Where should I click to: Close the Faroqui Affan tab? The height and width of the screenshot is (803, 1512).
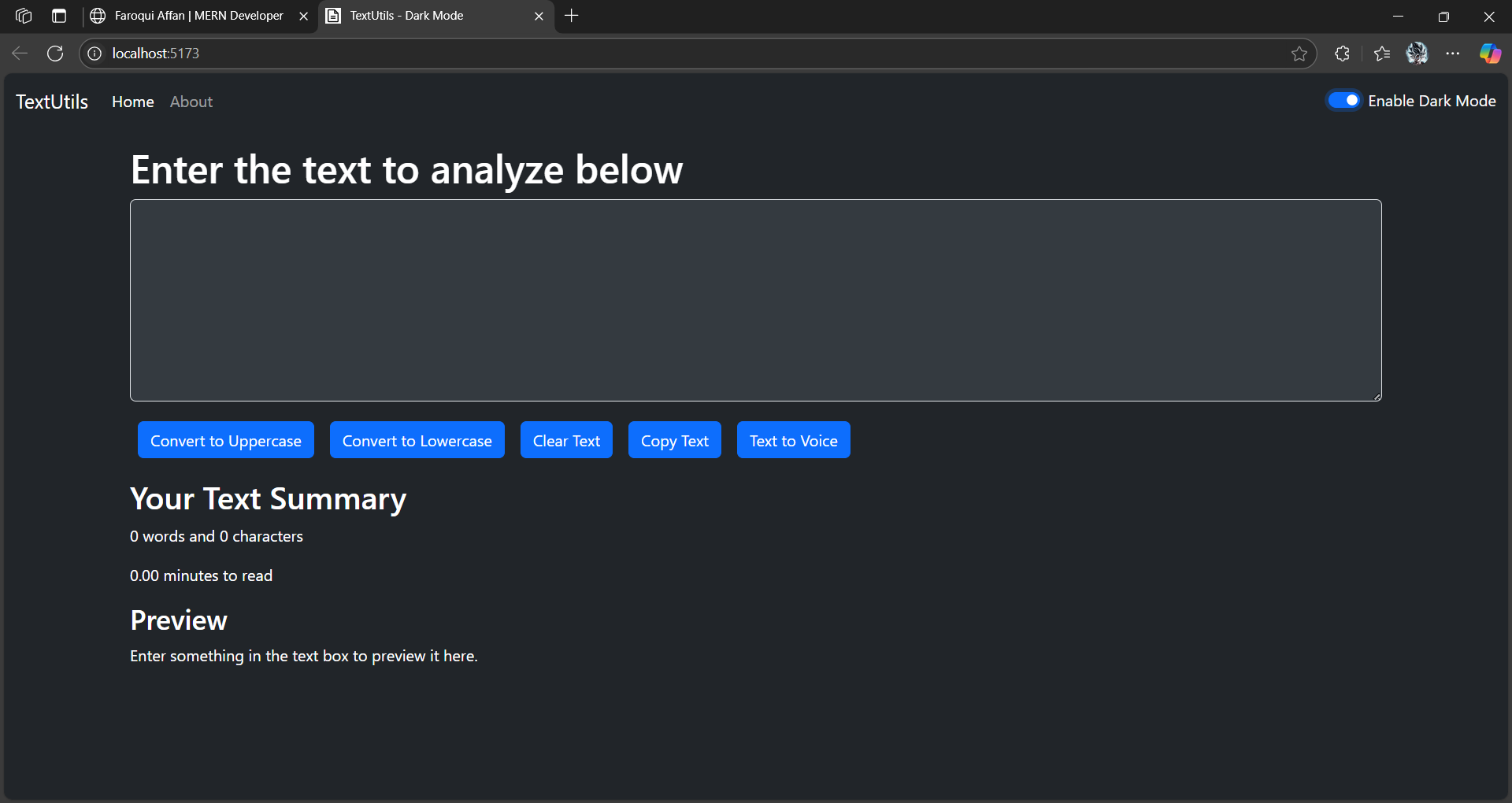[x=303, y=16]
